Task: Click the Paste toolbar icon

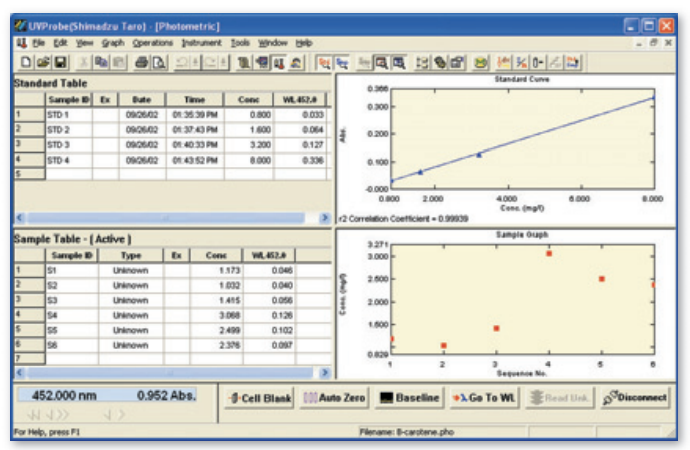Action: [119, 62]
